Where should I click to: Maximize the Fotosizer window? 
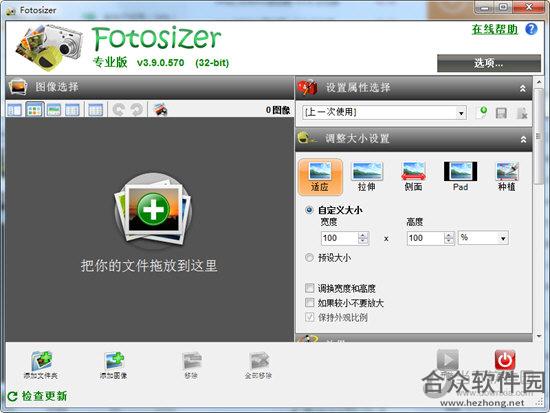pyautogui.click(x=503, y=8)
